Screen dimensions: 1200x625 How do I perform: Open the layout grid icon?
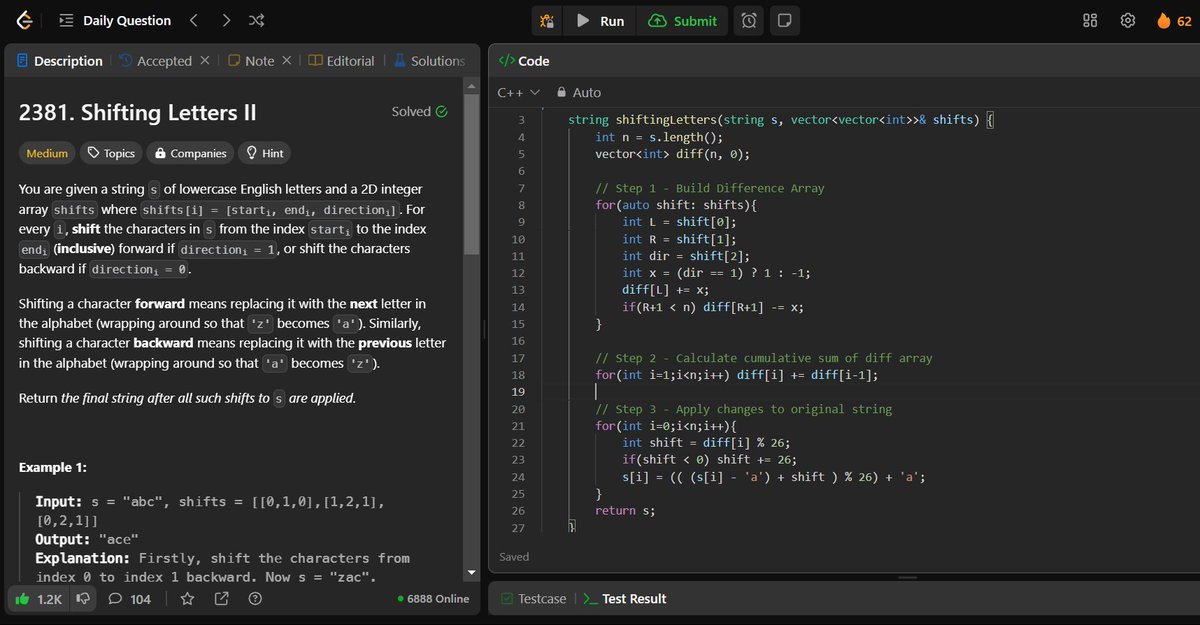[1091, 21]
